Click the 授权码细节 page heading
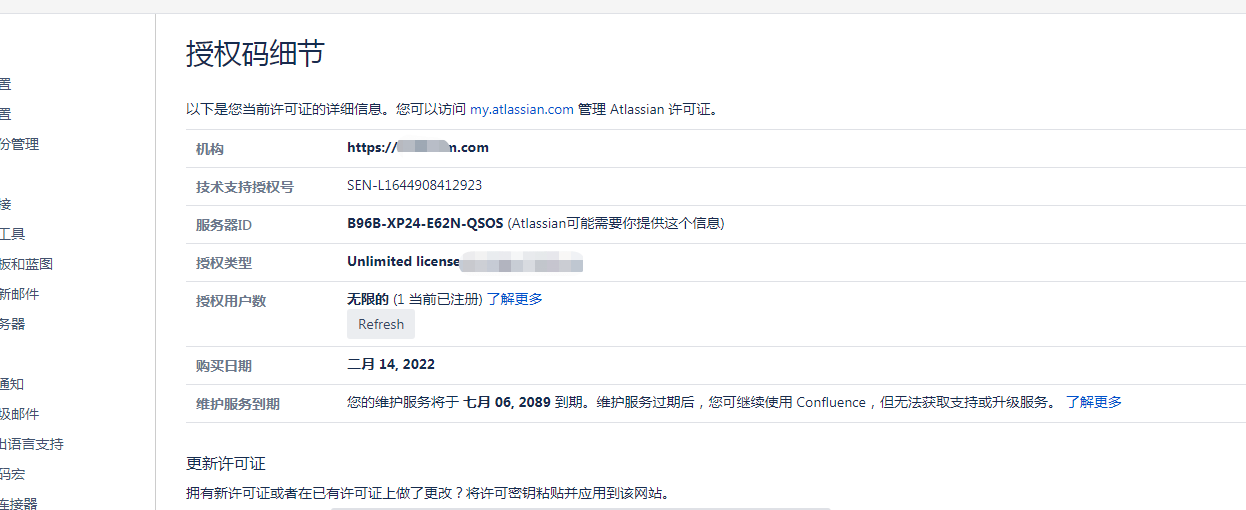 tap(255, 54)
